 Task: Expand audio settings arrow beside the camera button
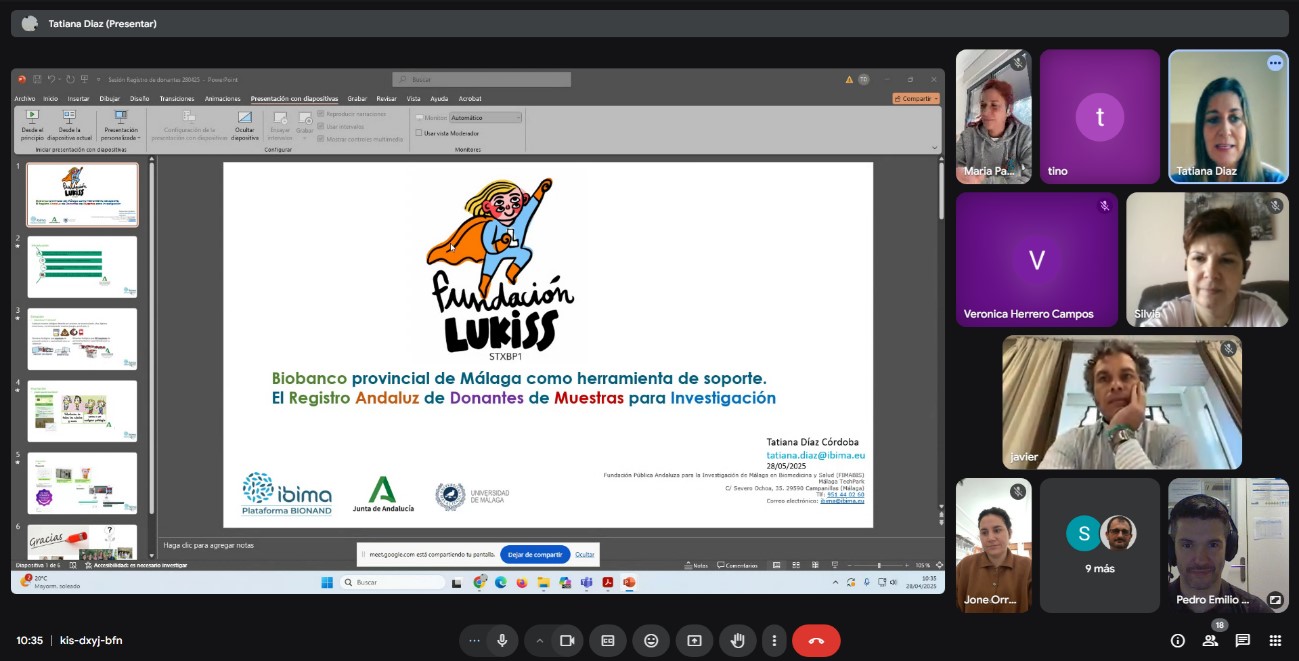pyautogui.click(x=540, y=640)
